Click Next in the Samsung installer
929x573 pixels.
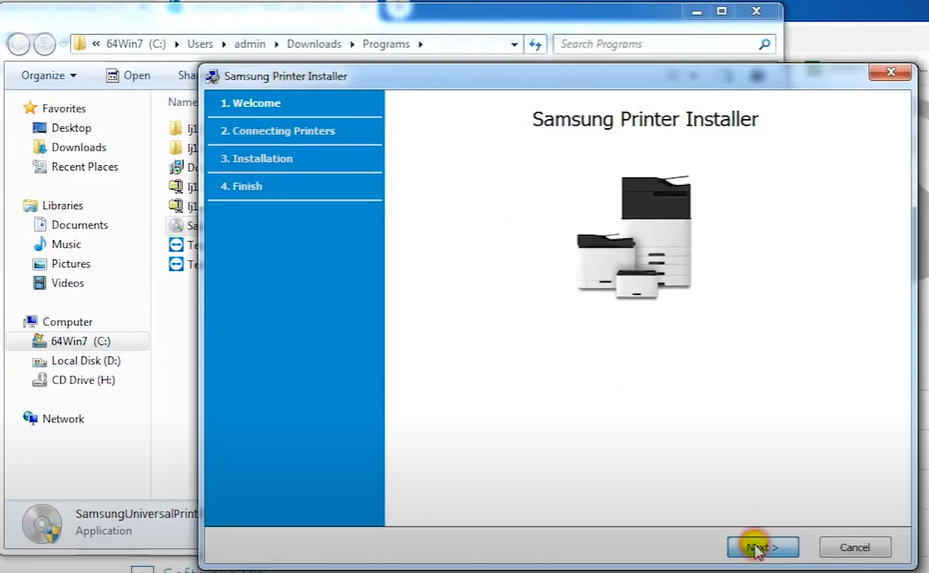coord(763,547)
